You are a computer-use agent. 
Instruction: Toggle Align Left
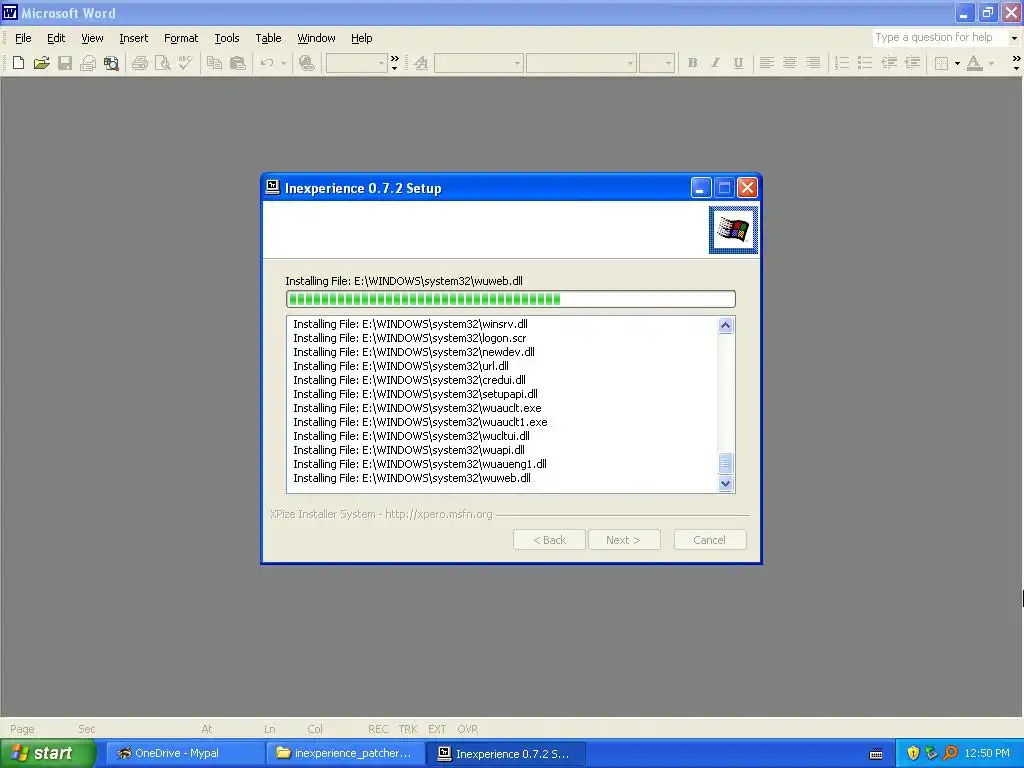767,63
